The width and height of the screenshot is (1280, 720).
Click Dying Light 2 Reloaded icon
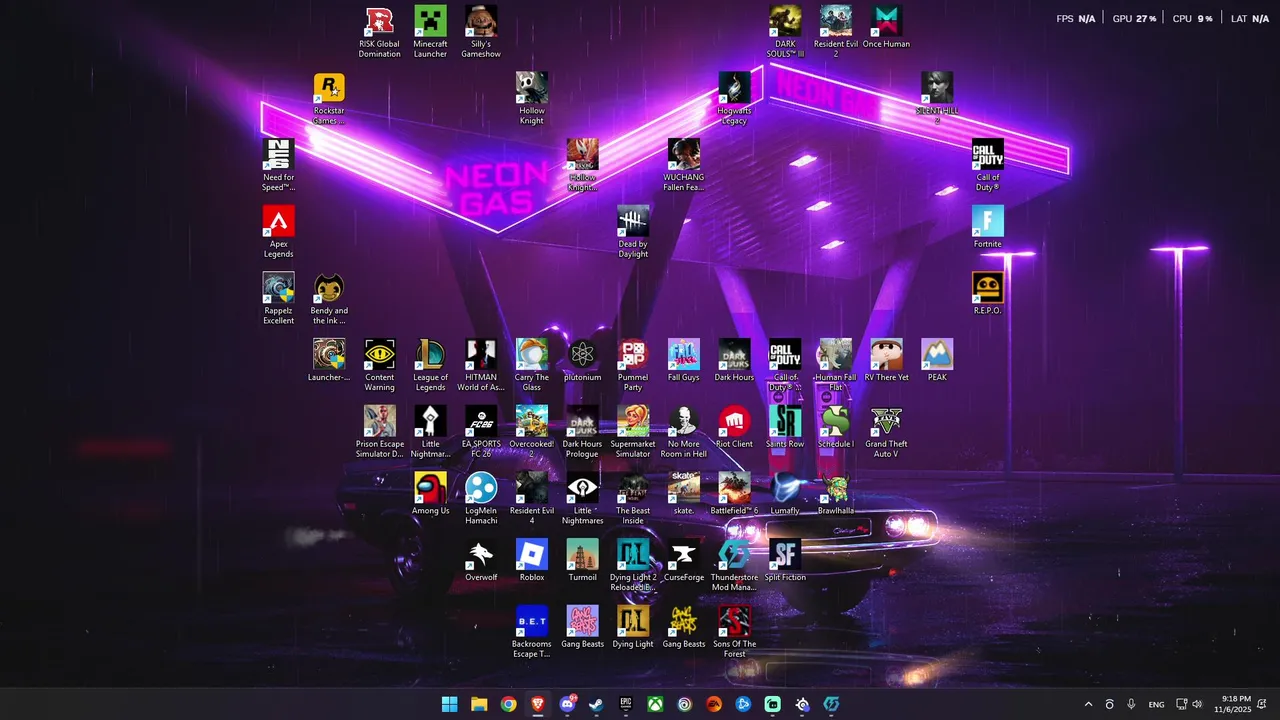[633, 565]
